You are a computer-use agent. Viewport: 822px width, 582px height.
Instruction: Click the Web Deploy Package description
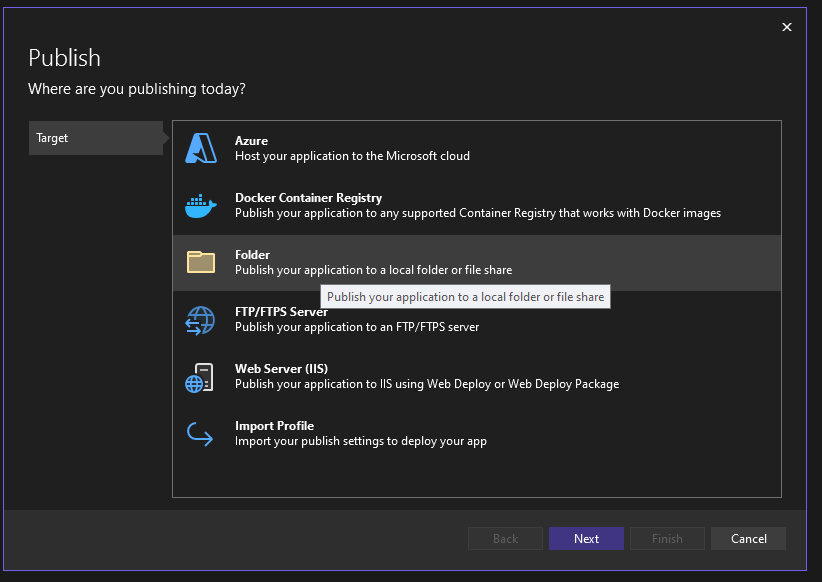[427, 384]
